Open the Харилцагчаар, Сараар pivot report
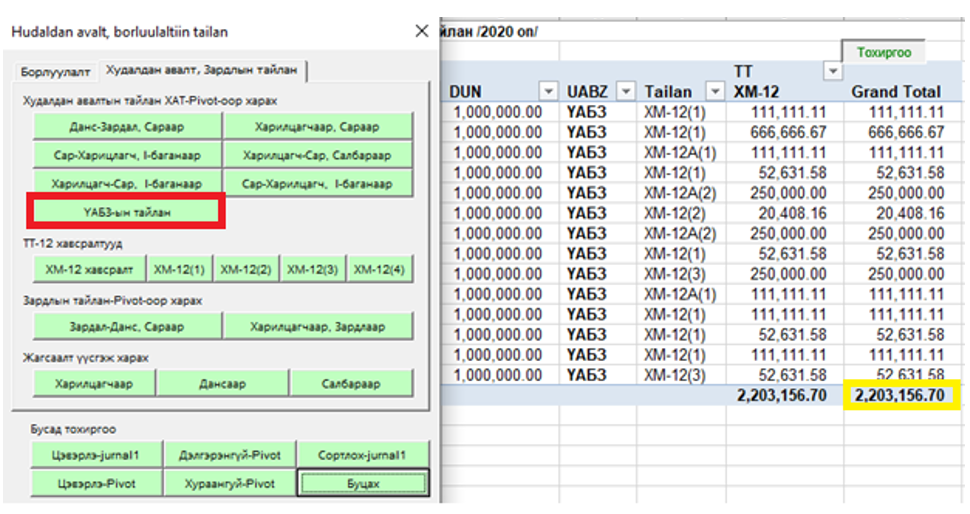The height and width of the screenshot is (514, 970). click(x=318, y=127)
